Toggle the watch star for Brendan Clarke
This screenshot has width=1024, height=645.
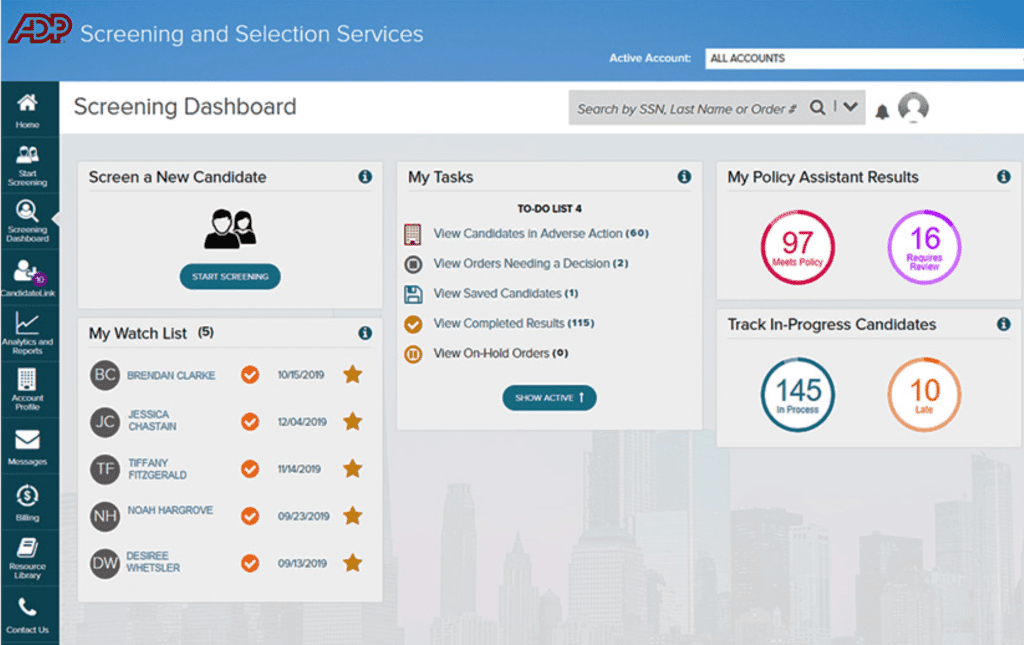click(x=352, y=375)
